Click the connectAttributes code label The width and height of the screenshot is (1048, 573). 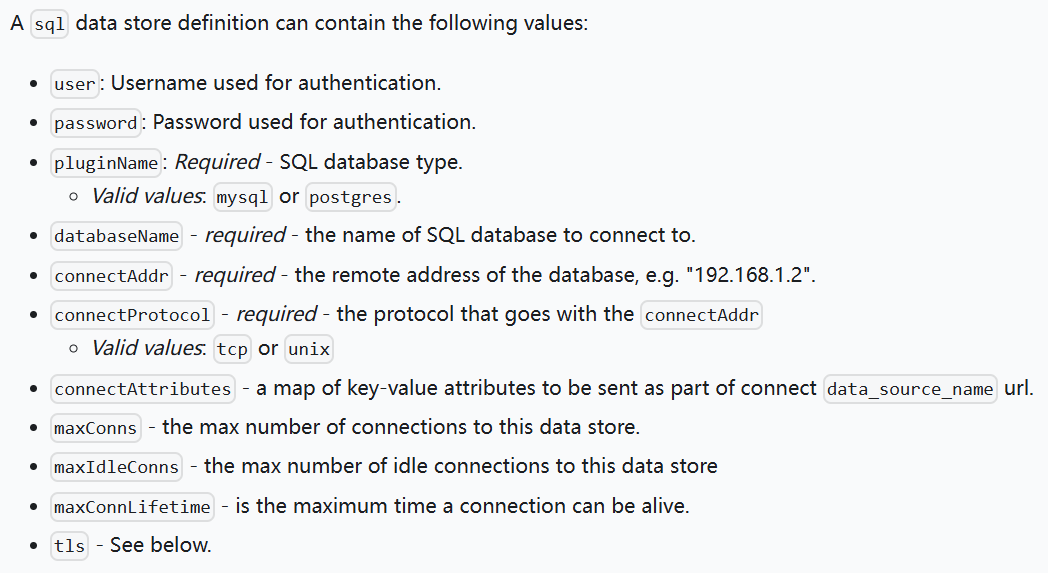tap(143, 389)
